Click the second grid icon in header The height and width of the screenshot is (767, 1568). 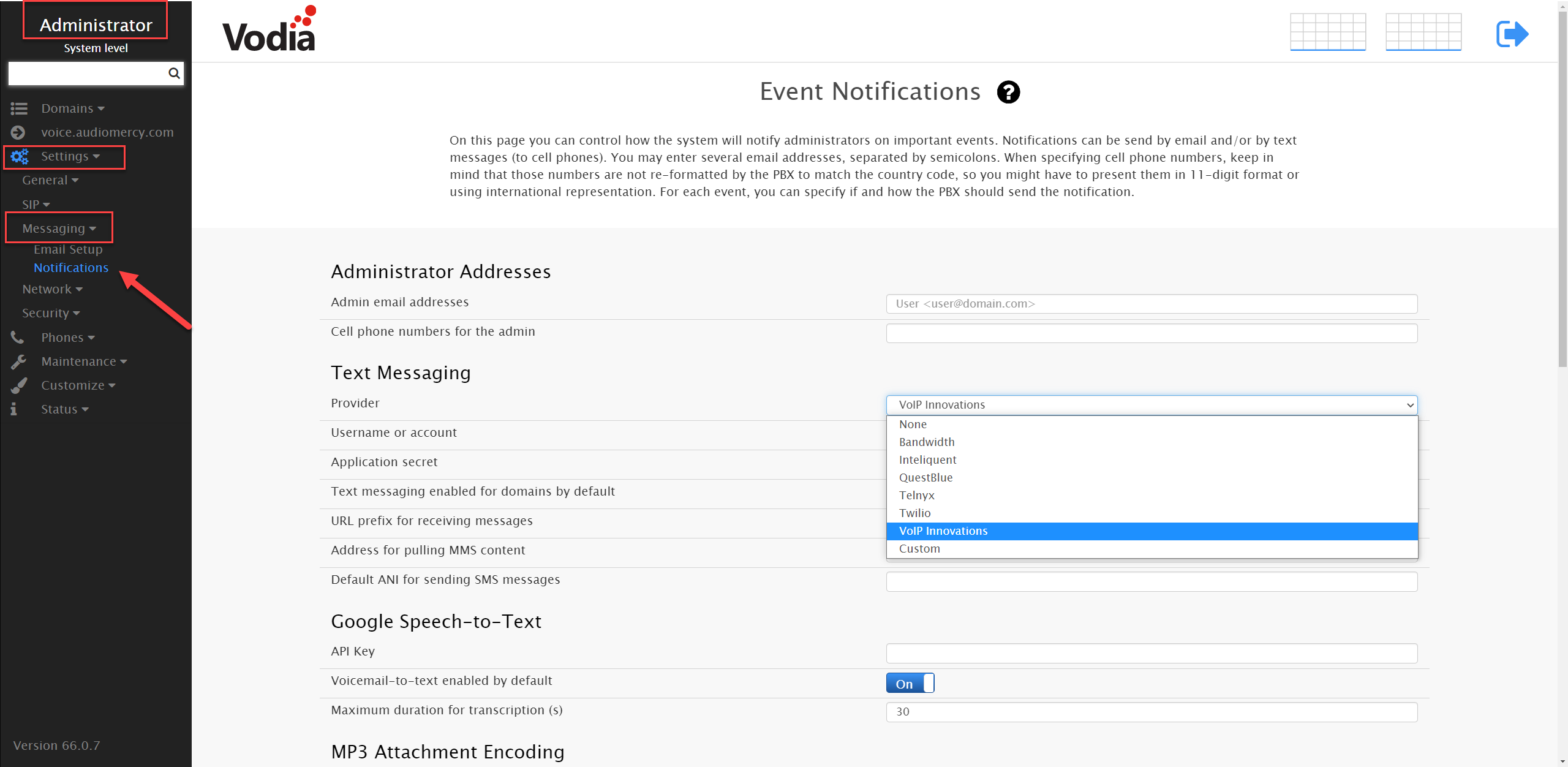pos(1423,32)
